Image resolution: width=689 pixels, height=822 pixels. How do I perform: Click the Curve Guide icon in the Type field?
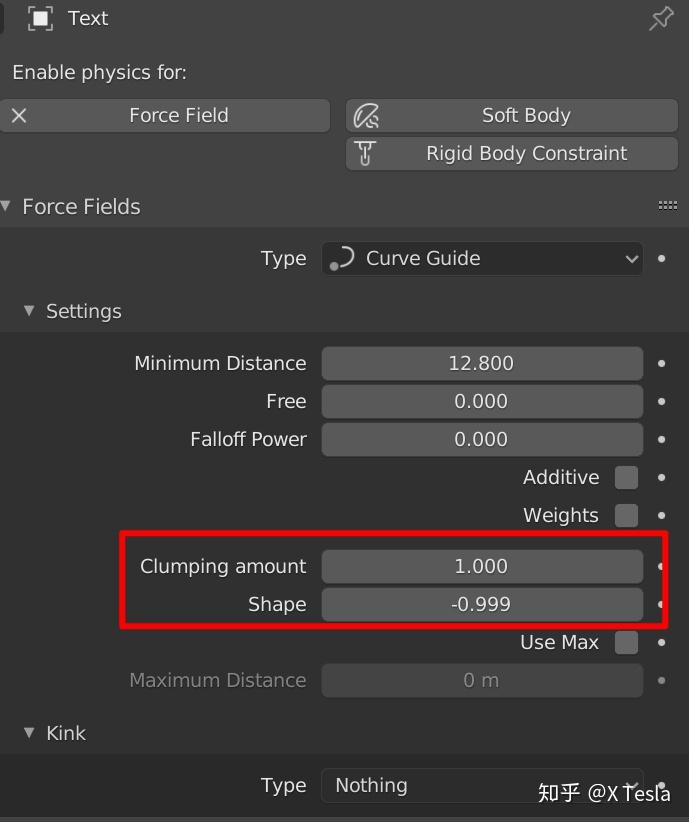[341, 258]
